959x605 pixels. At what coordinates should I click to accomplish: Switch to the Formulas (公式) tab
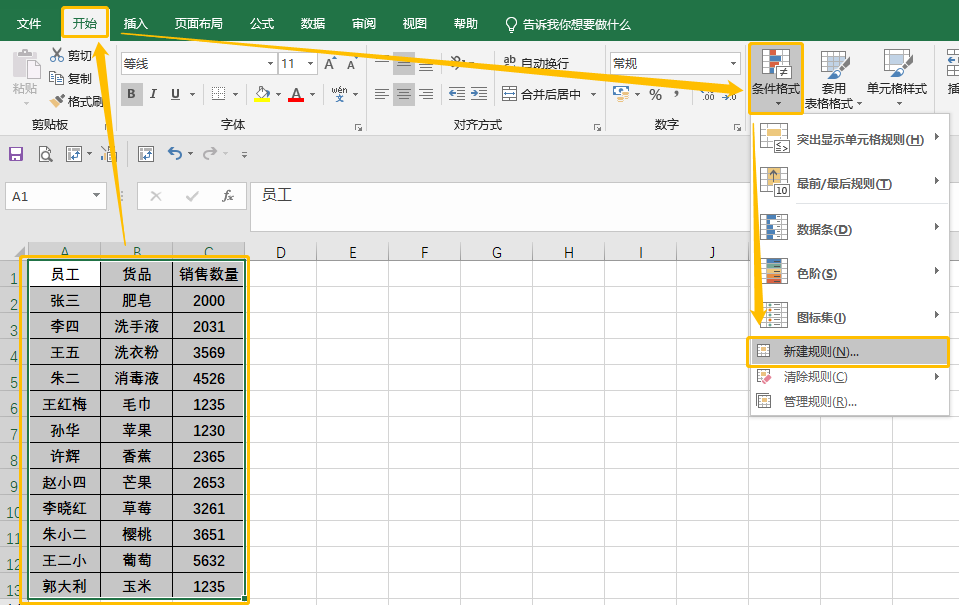pyautogui.click(x=262, y=24)
